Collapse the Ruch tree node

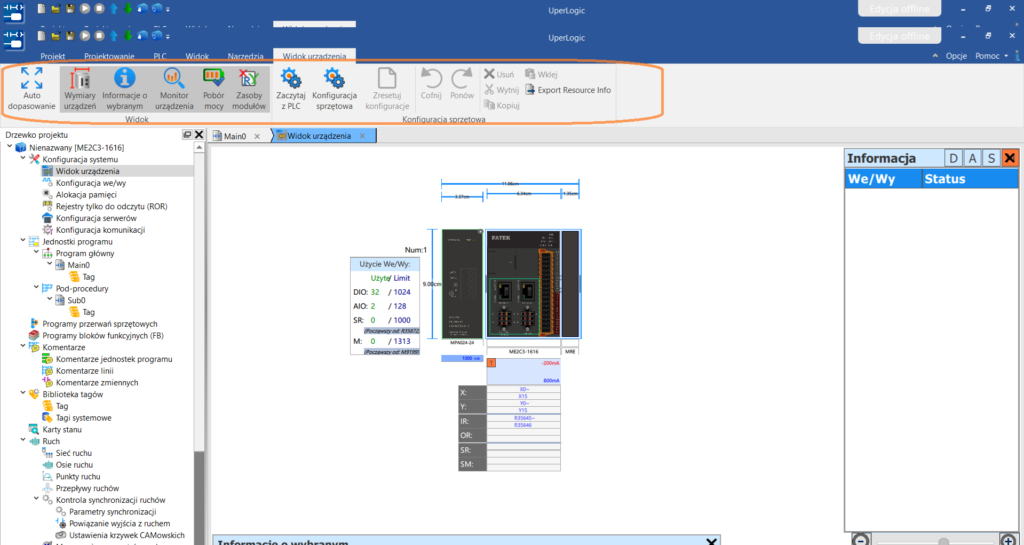23,441
